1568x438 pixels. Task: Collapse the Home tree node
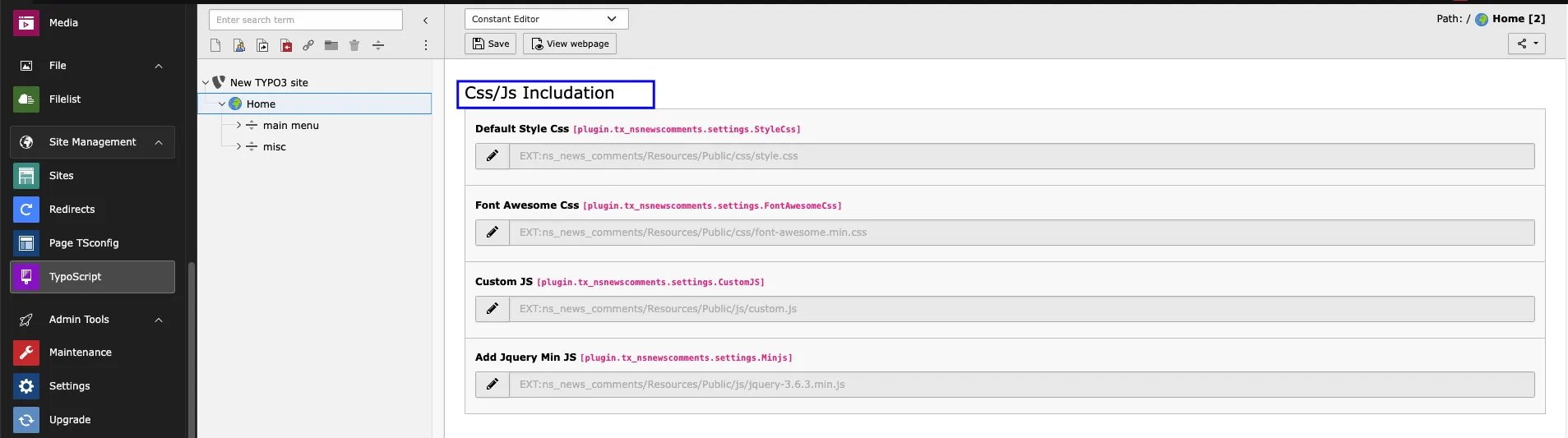point(222,104)
